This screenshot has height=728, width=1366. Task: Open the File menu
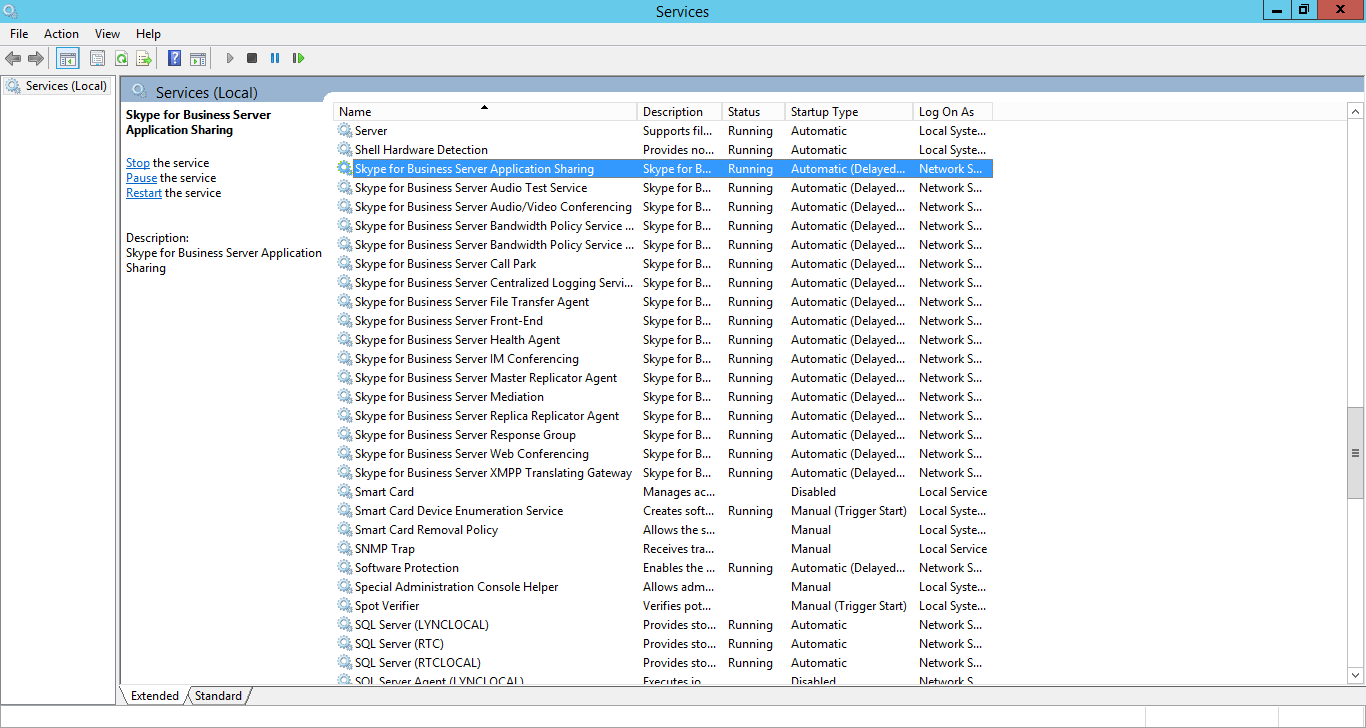pyautogui.click(x=19, y=34)
